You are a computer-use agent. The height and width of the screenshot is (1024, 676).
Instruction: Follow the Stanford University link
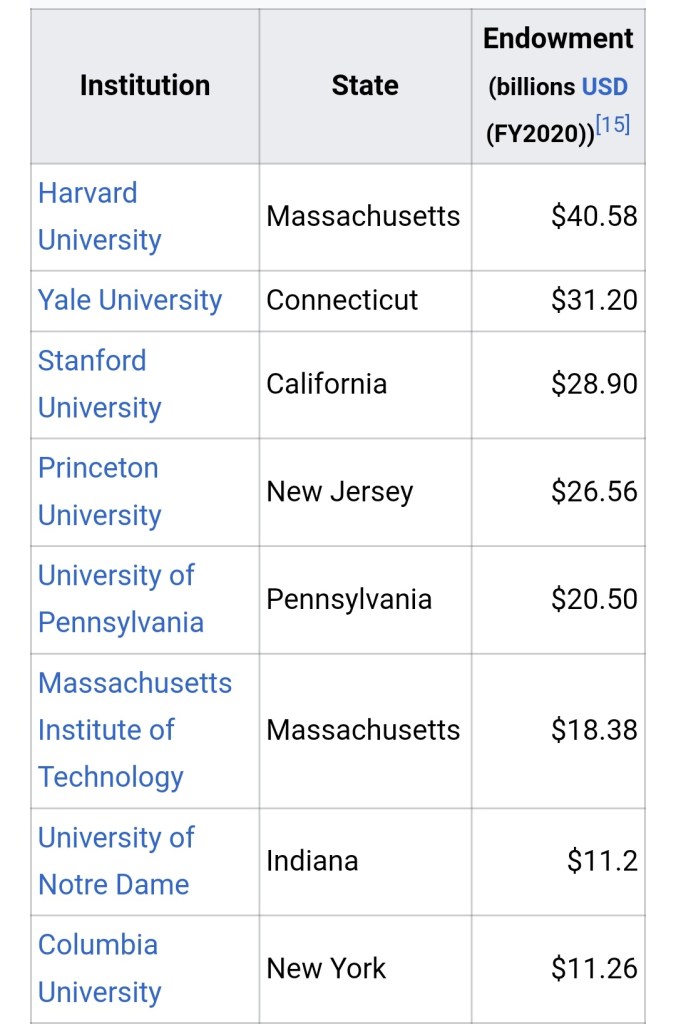(99, 384)
